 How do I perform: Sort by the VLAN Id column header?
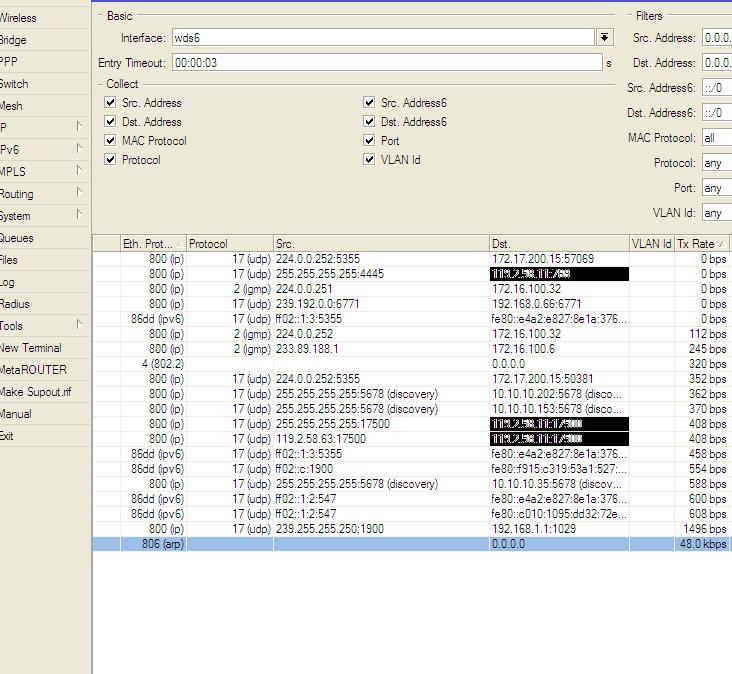(652, 244)
